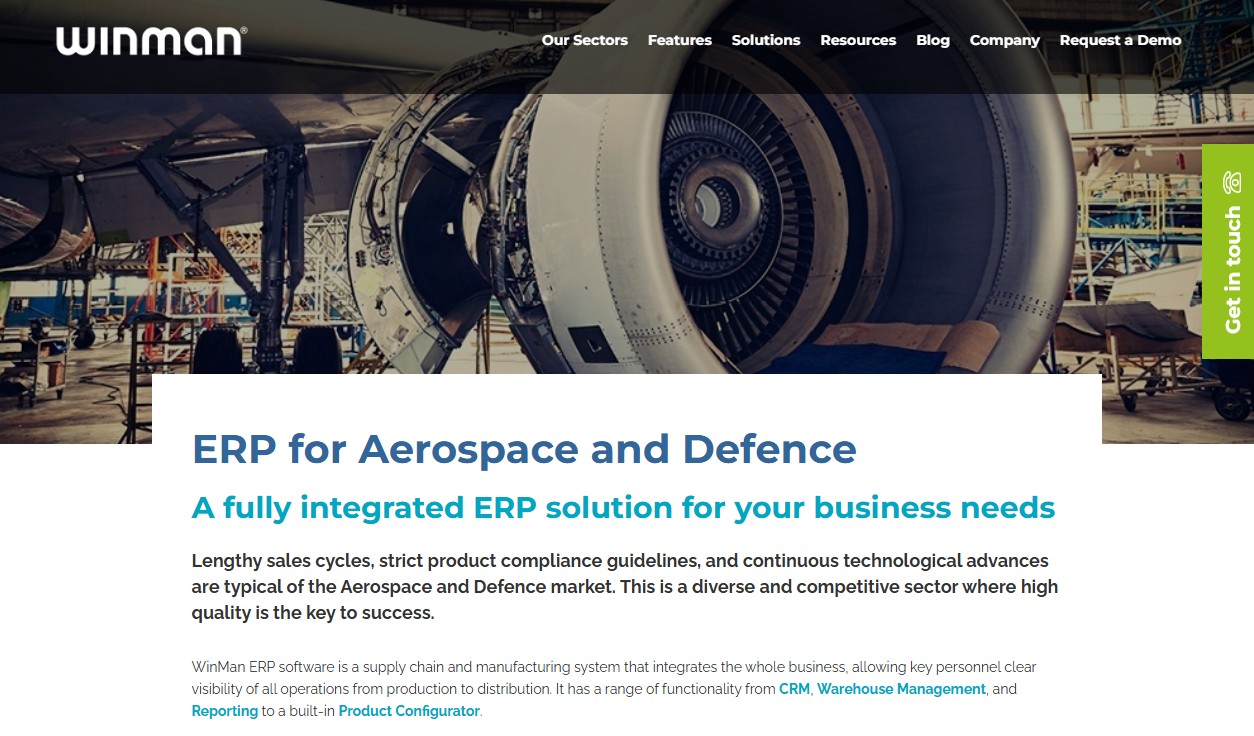Click the aircraft engine hero image
Viewport: 1254px width, 736px height.
click(x=627, y=220)
